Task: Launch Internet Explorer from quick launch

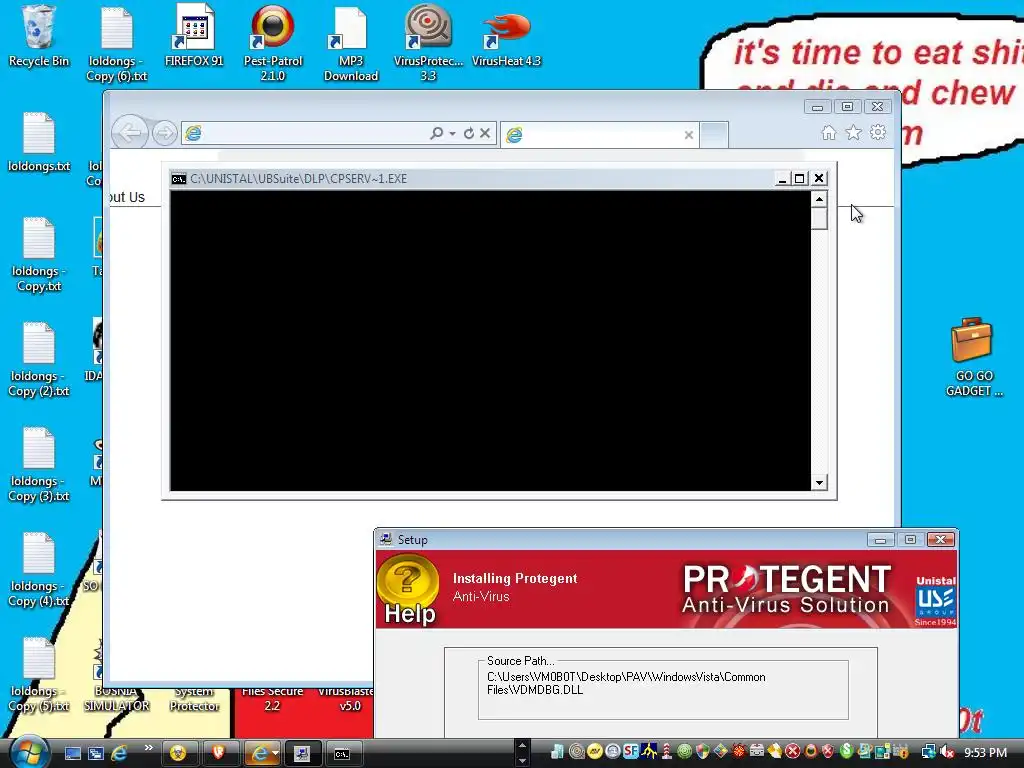Action: [x=119, y=753]
